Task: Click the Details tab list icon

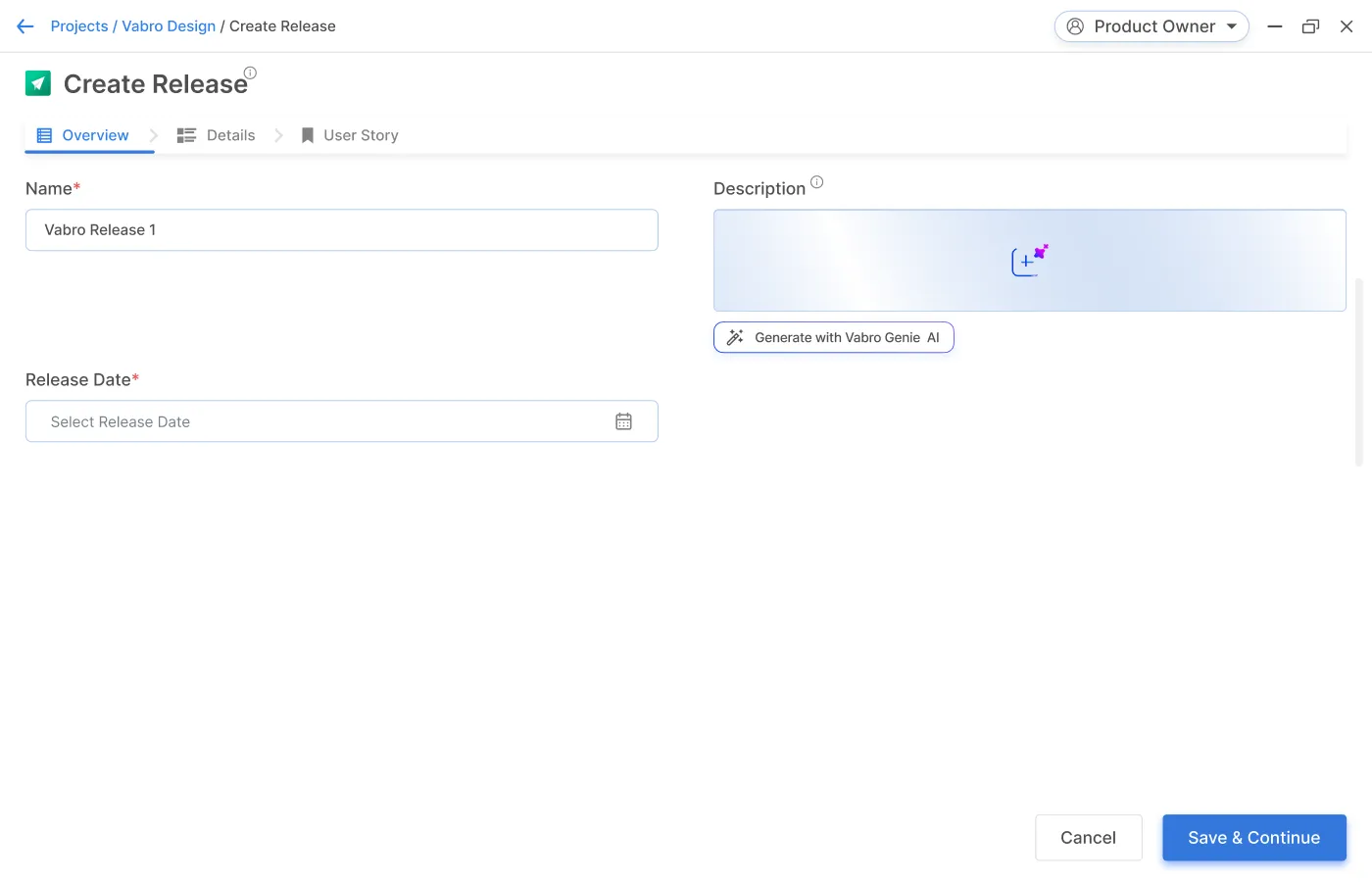Action: (x=186, y=135)
